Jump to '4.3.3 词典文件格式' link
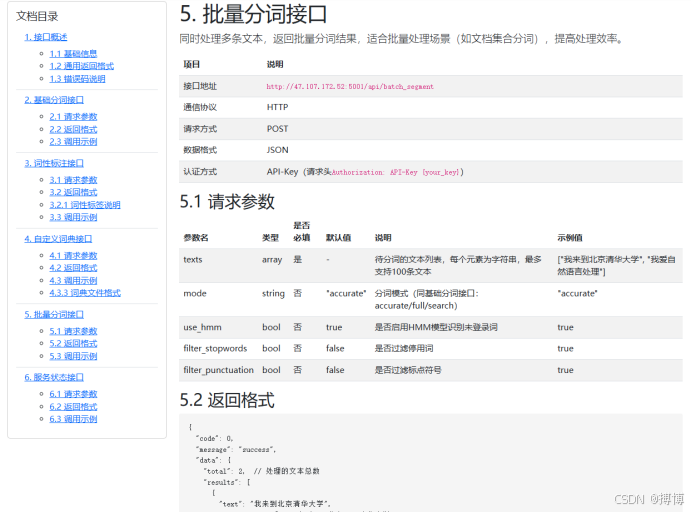This screenshot has height=513, width=692. (x=85, y=293)
